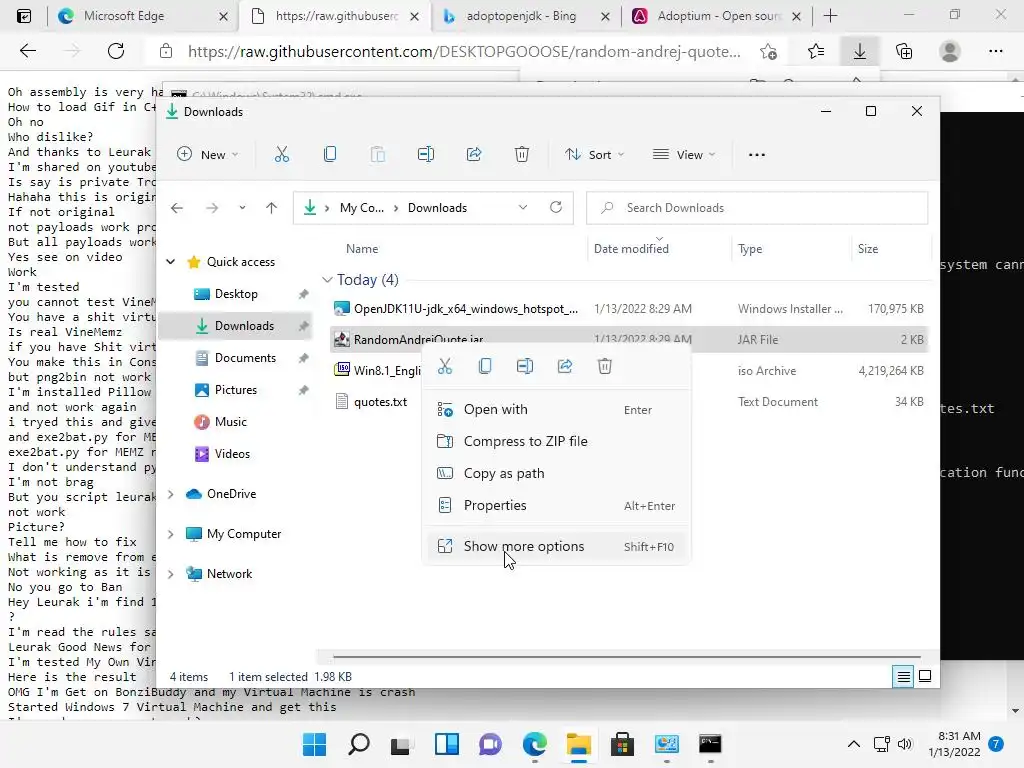Choose Compress to ZIP file
The height and width of the screenshot is (768, 1024).
tap(556, 441)
